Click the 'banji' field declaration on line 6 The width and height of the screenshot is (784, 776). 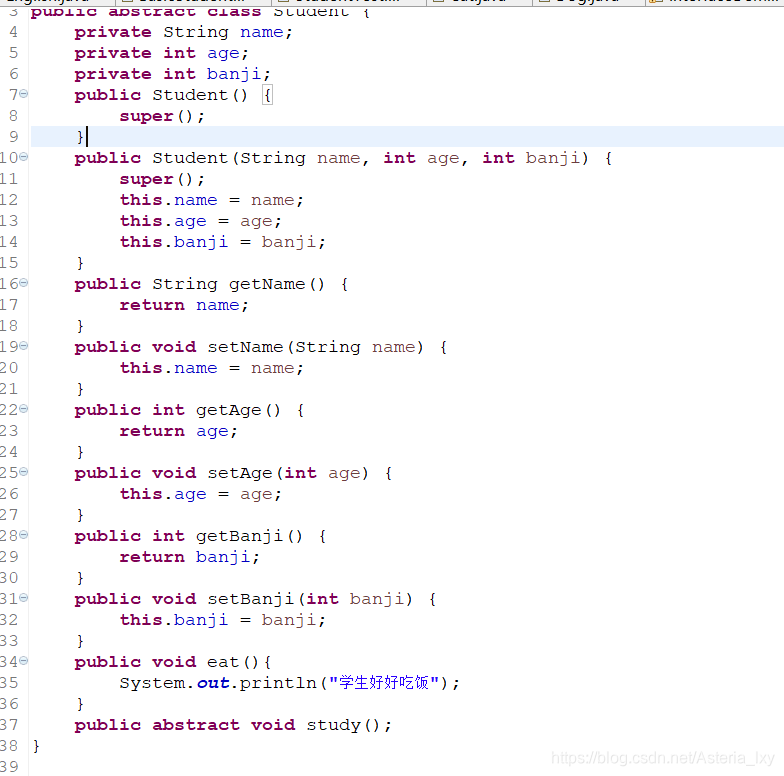[x=234, y=74]
